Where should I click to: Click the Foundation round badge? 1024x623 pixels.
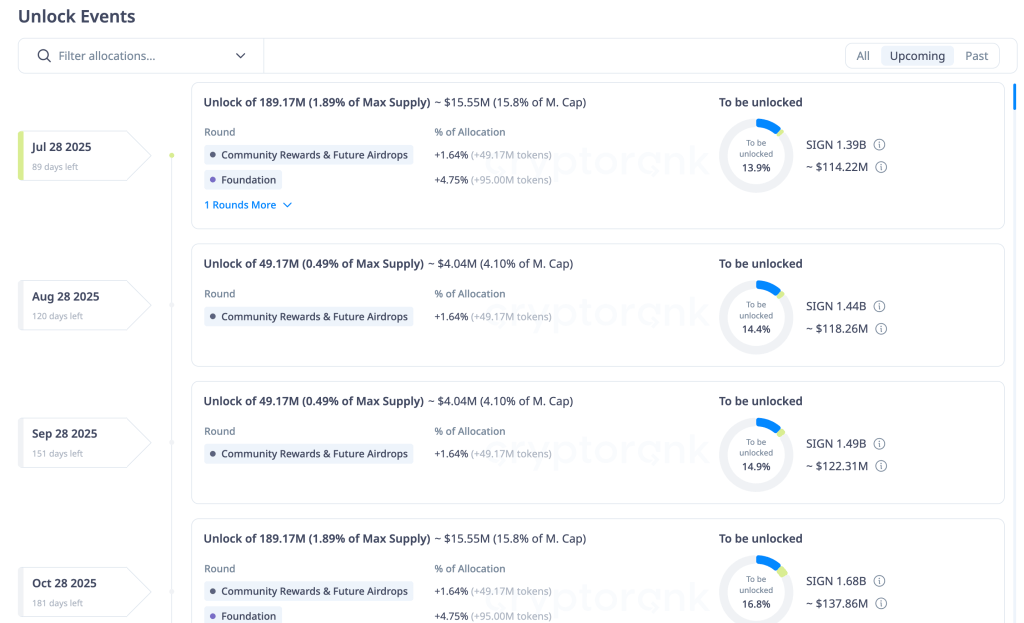[x=242, y=179]
